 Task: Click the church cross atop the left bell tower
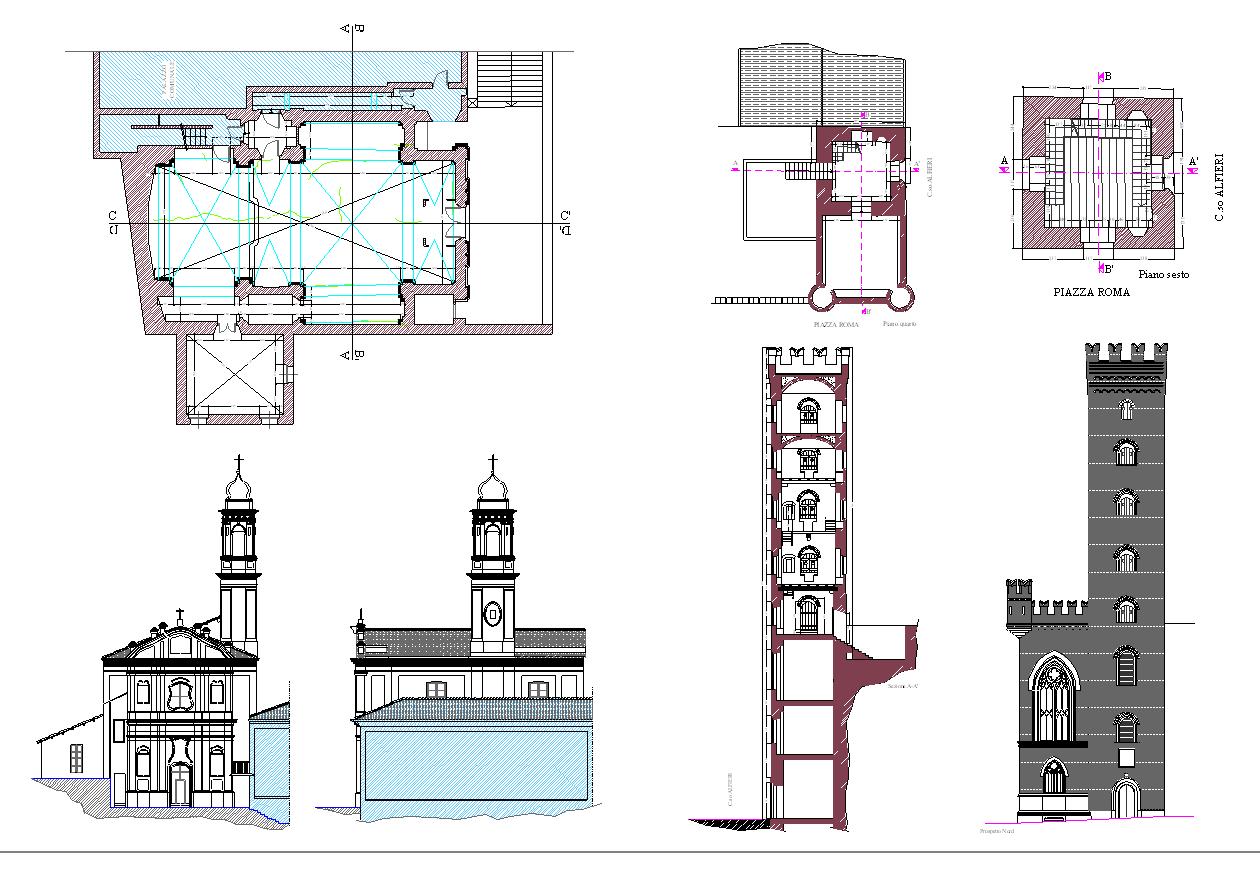tap(238, 463)
